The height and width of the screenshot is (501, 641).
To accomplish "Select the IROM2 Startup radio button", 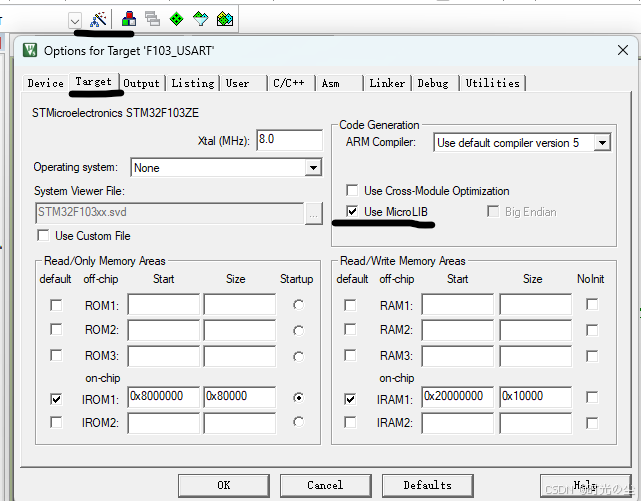I will [298, 422].
